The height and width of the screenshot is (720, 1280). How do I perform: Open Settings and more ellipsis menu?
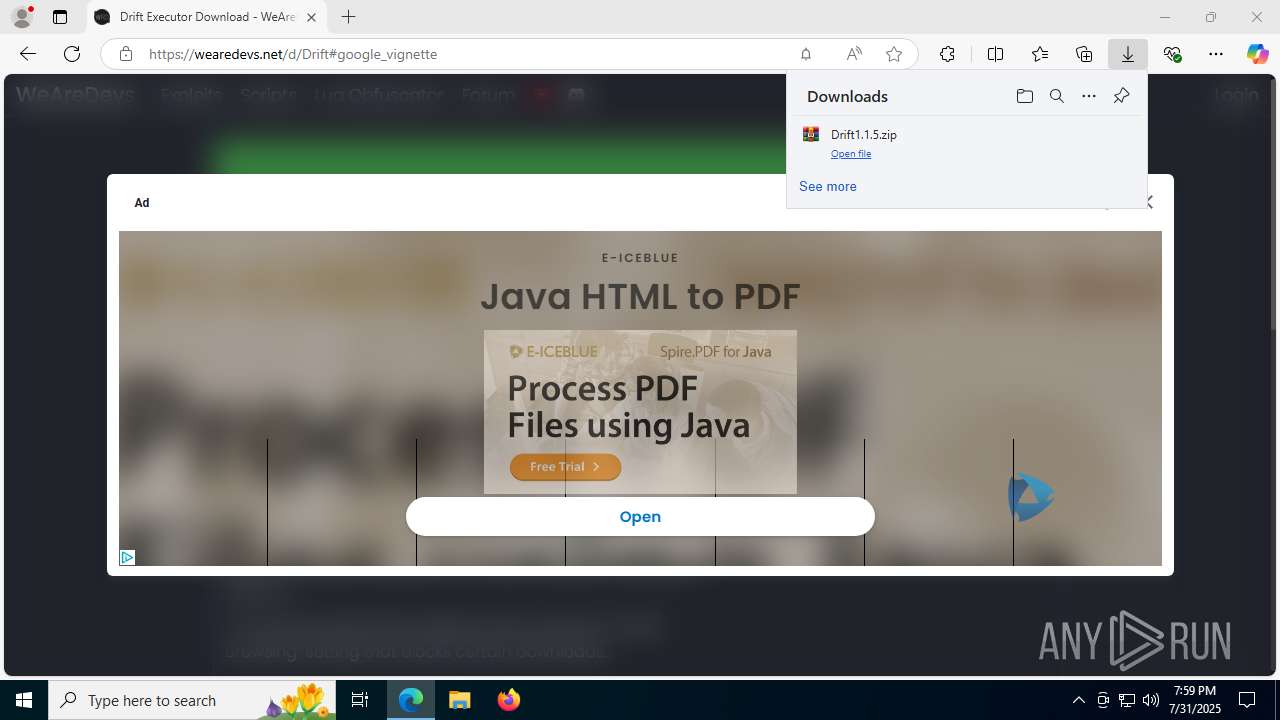point(1216,54)
